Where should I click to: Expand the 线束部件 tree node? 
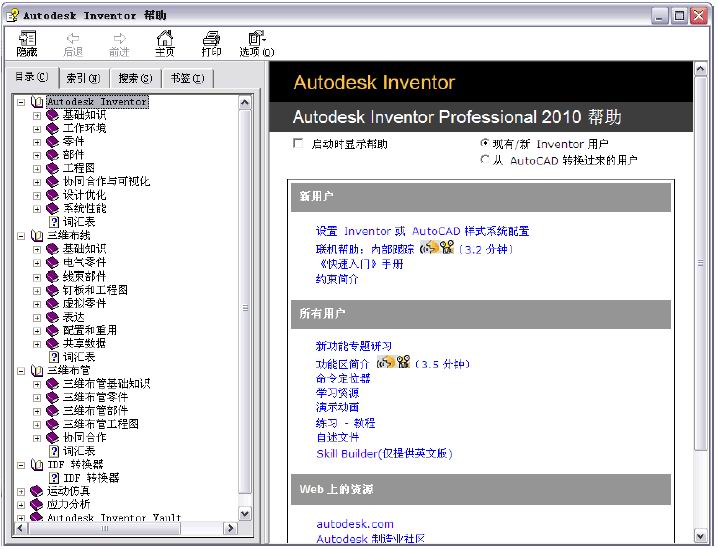tap(37, 277)
